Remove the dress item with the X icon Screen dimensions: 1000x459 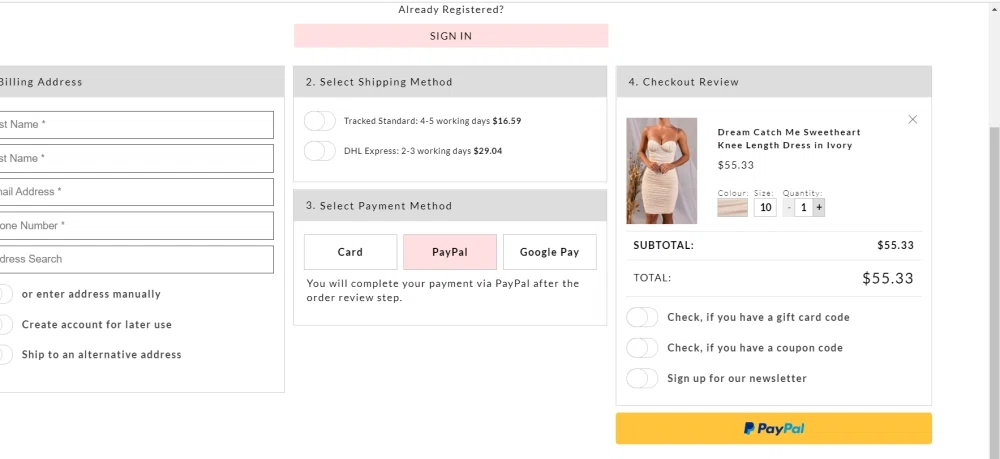click(x=912, y=120)
